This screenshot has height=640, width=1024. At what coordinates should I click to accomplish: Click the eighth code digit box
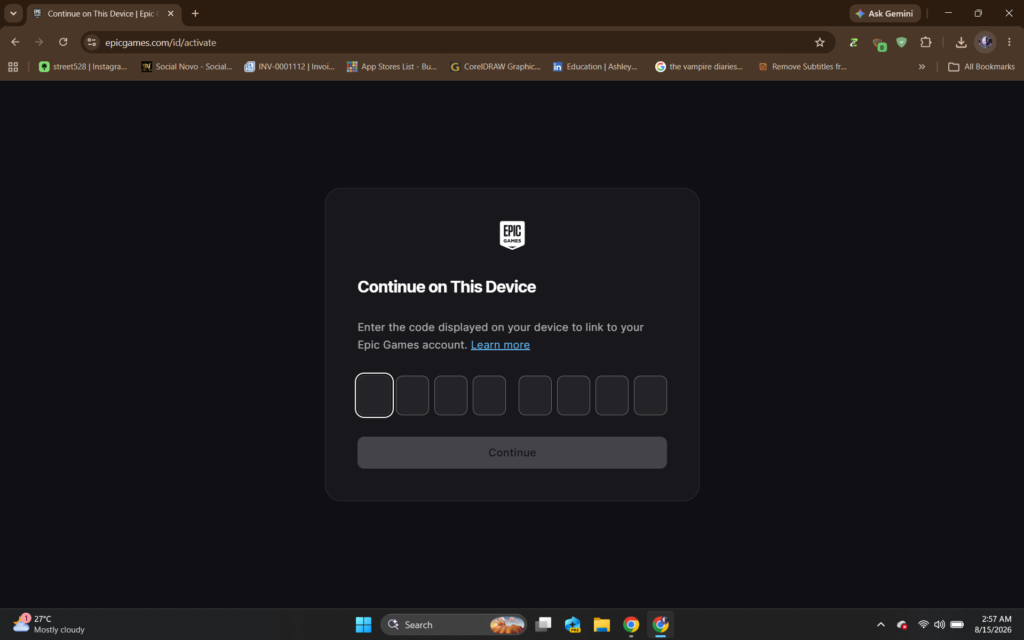tap(650, 395)
